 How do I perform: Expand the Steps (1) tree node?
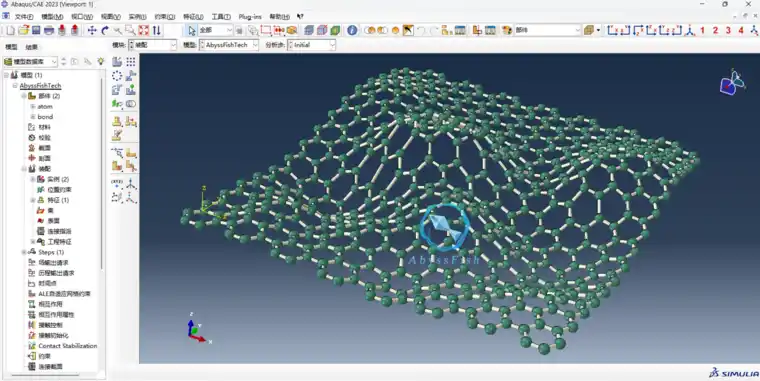pos(24,252)
